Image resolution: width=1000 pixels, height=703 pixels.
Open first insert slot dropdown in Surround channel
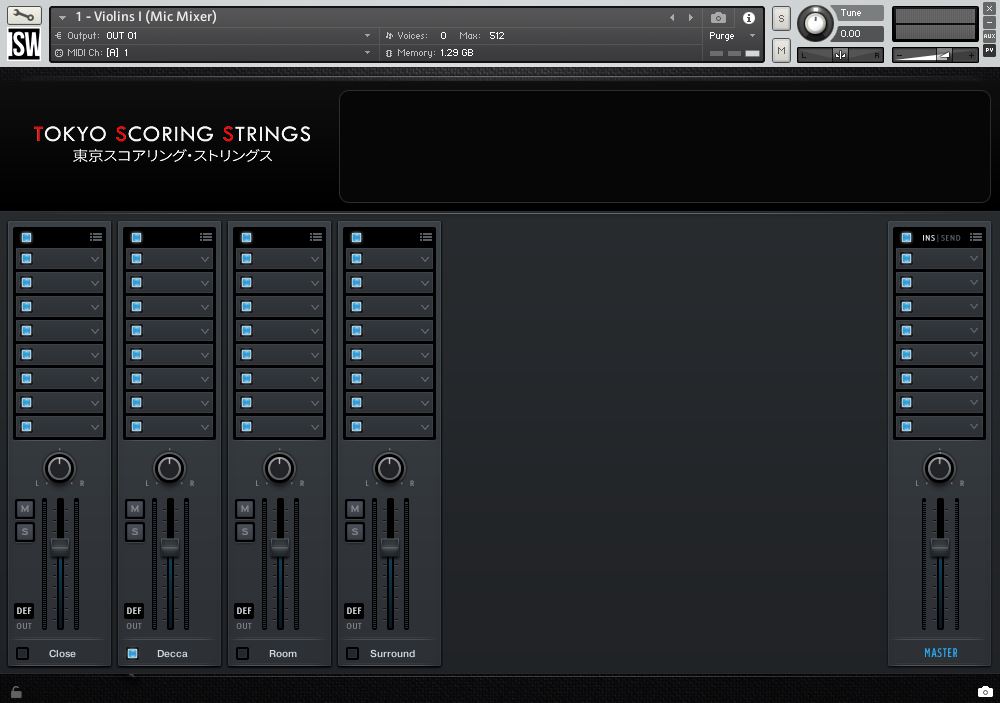pyautogui.click(x=425, y=259)
